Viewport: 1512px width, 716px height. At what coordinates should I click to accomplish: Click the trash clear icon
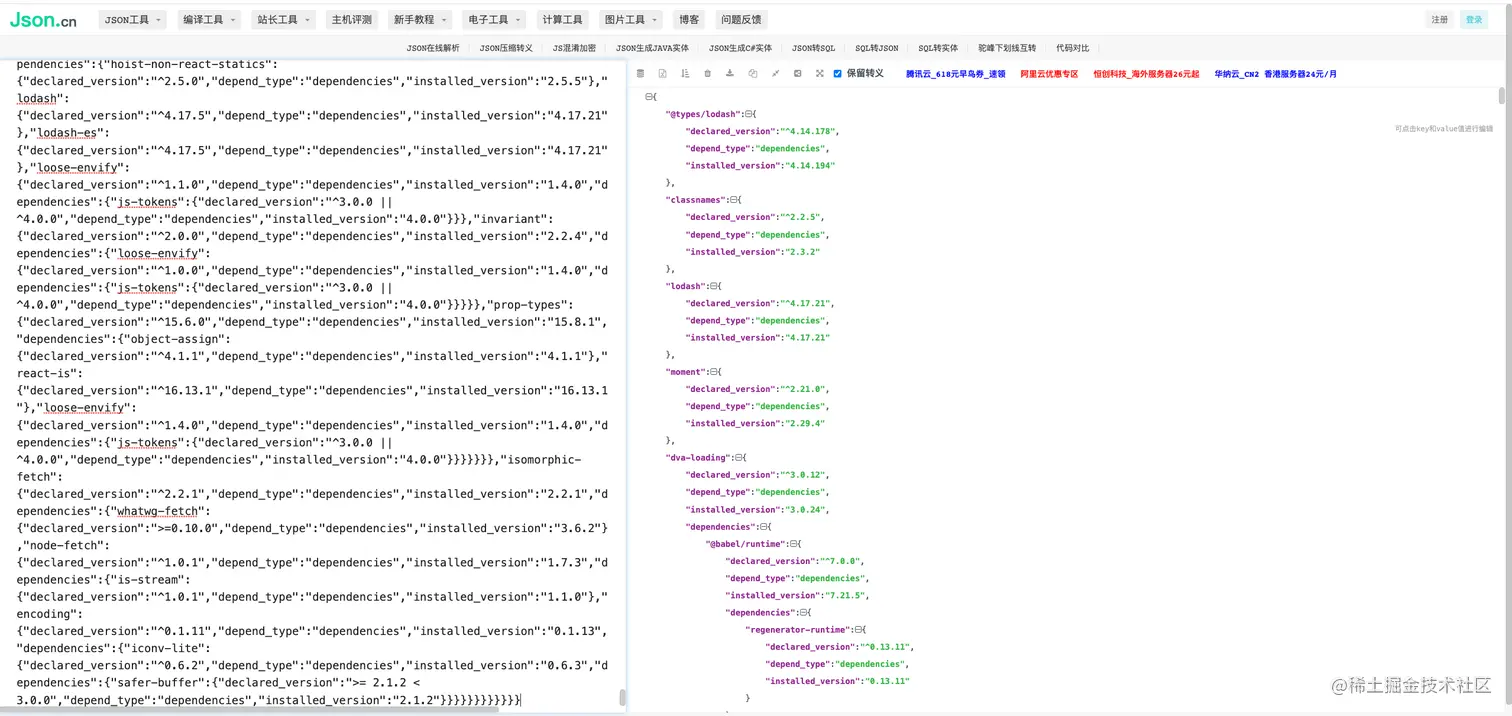(708, 73)
